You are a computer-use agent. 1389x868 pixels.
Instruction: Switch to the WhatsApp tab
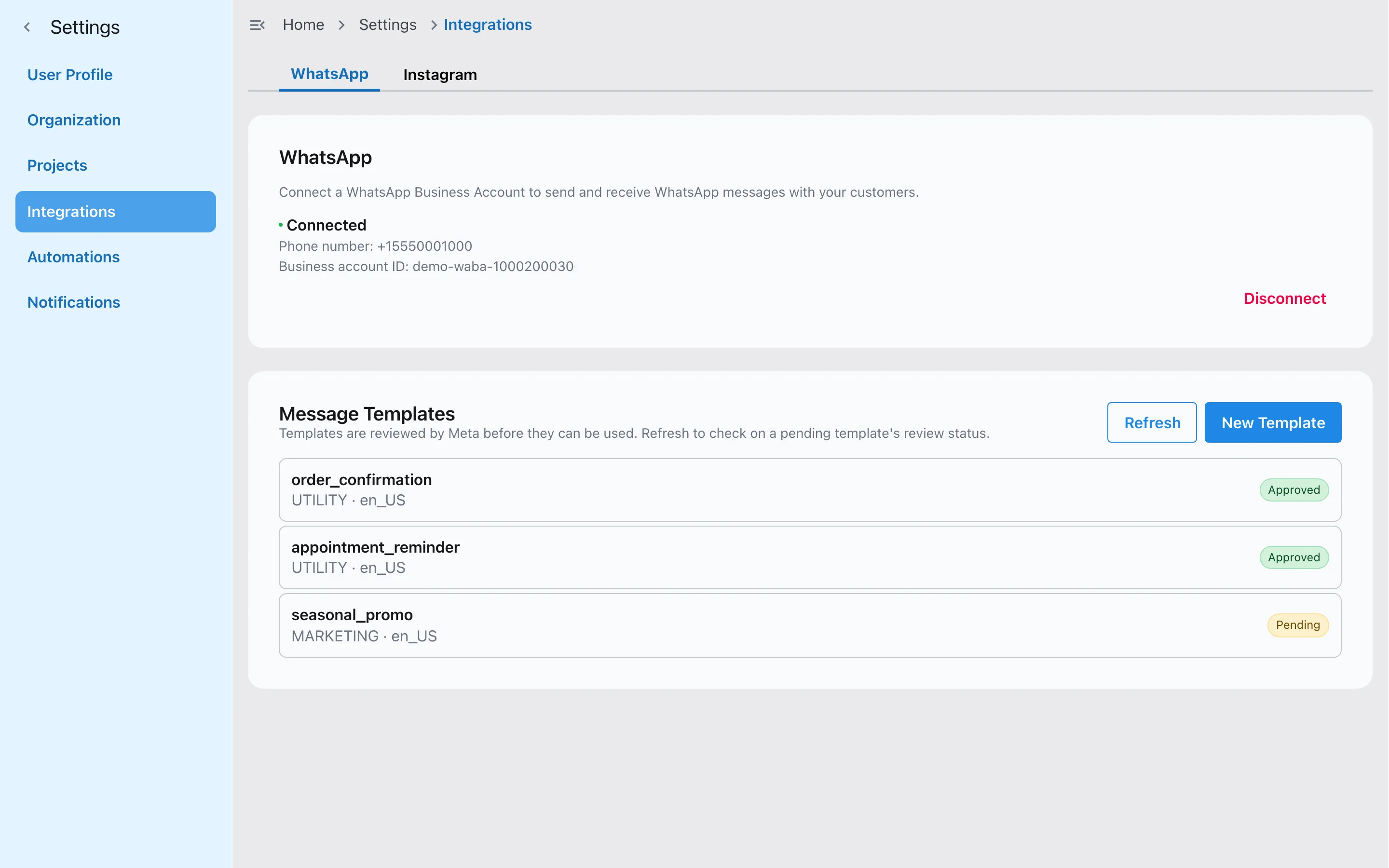point(329,74)
